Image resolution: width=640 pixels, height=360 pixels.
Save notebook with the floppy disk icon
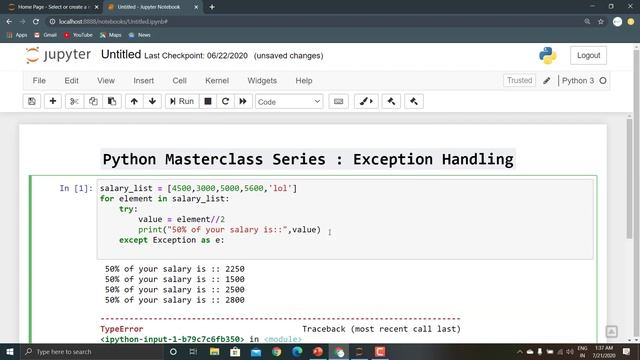pos(32,101)
